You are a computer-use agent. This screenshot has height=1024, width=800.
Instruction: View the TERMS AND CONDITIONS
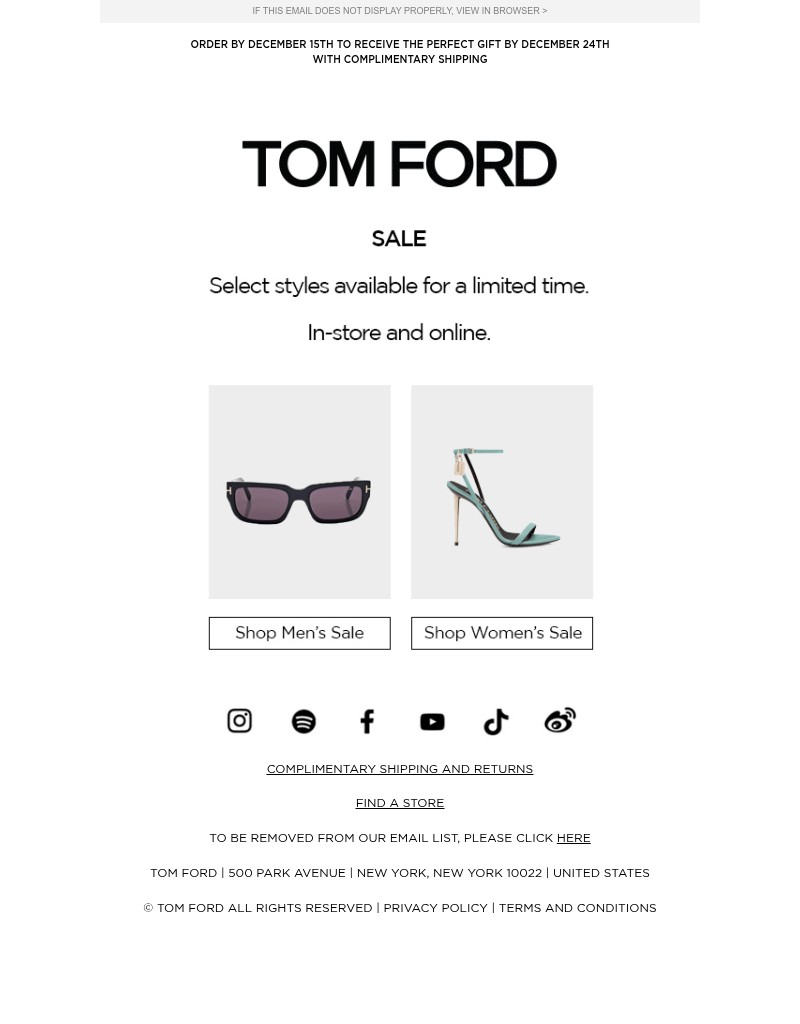(x=577, y=908)
